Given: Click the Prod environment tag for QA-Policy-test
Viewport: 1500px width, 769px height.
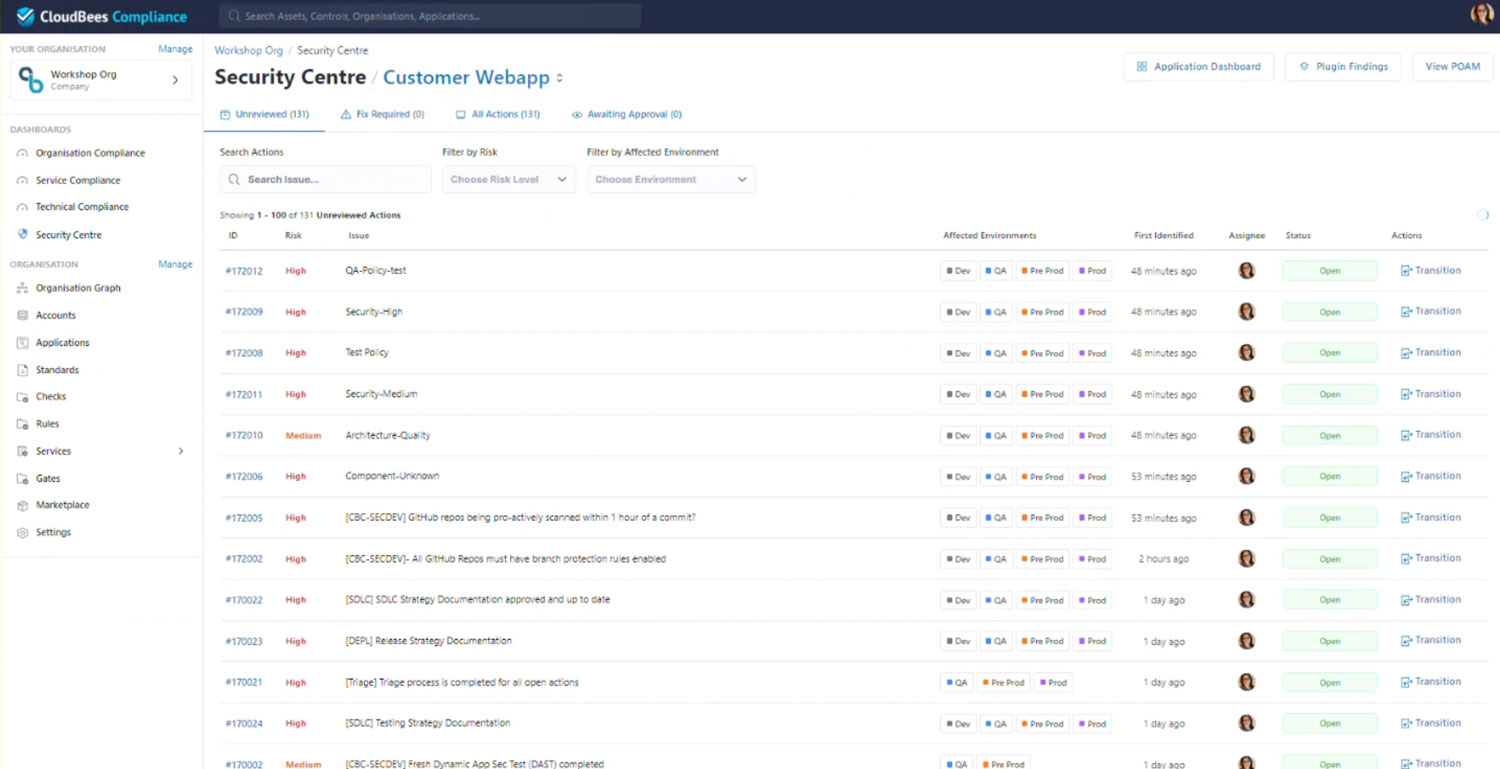Looking at the screenshot, I should [1092, 271].
